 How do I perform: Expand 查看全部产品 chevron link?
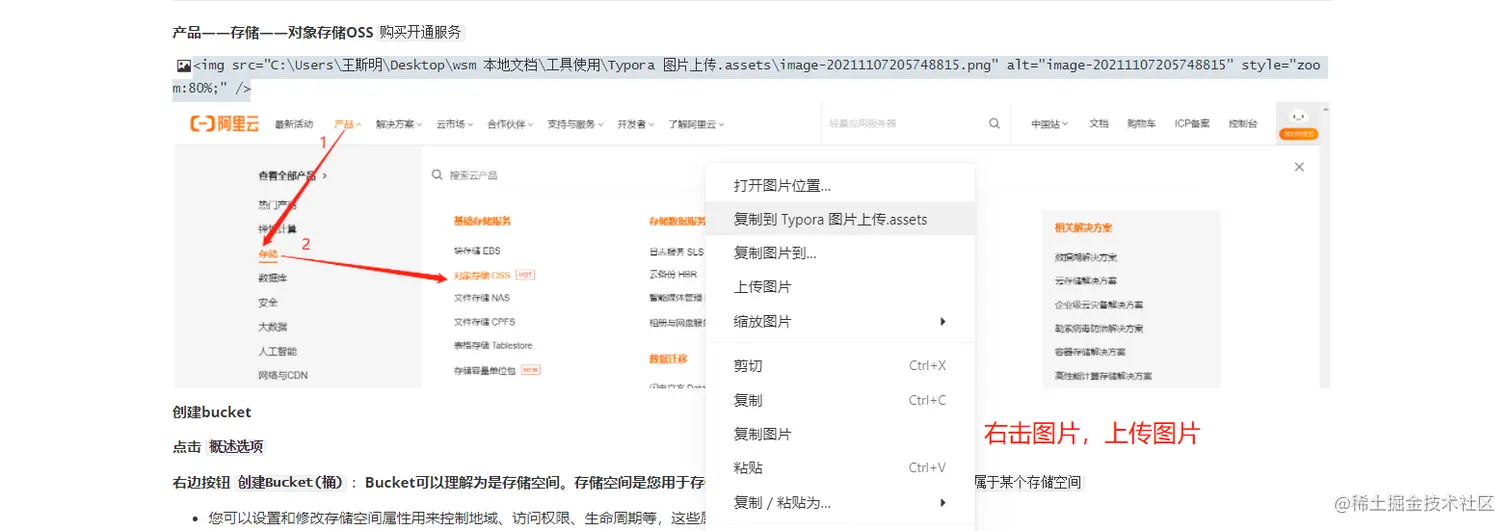pos(292,175)
